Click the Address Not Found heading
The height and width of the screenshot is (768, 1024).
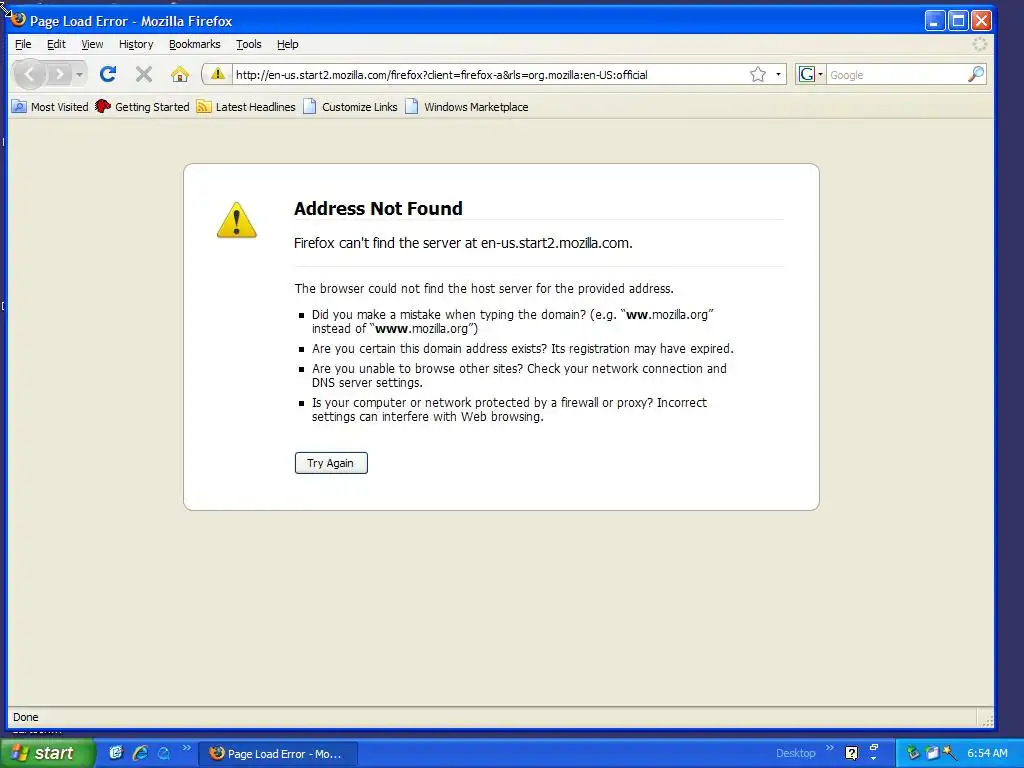[378, 208]
